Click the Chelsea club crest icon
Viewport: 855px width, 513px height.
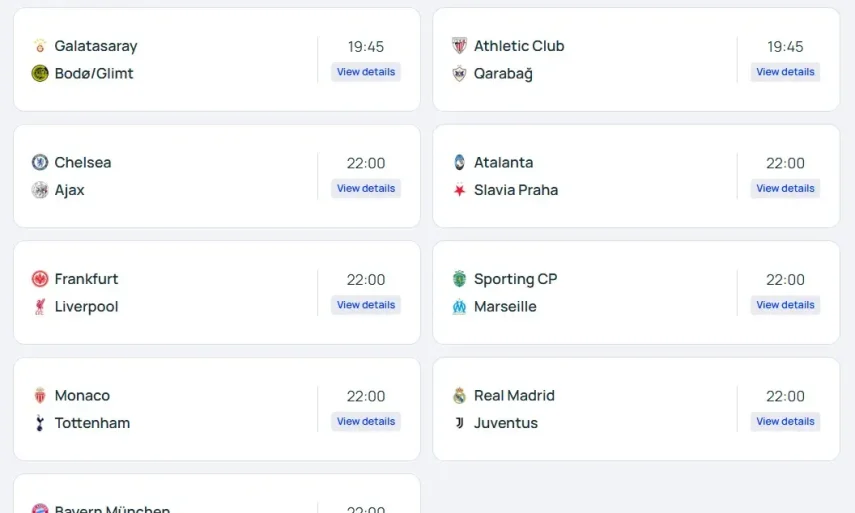pyautogui.click(x=40, y=162)
